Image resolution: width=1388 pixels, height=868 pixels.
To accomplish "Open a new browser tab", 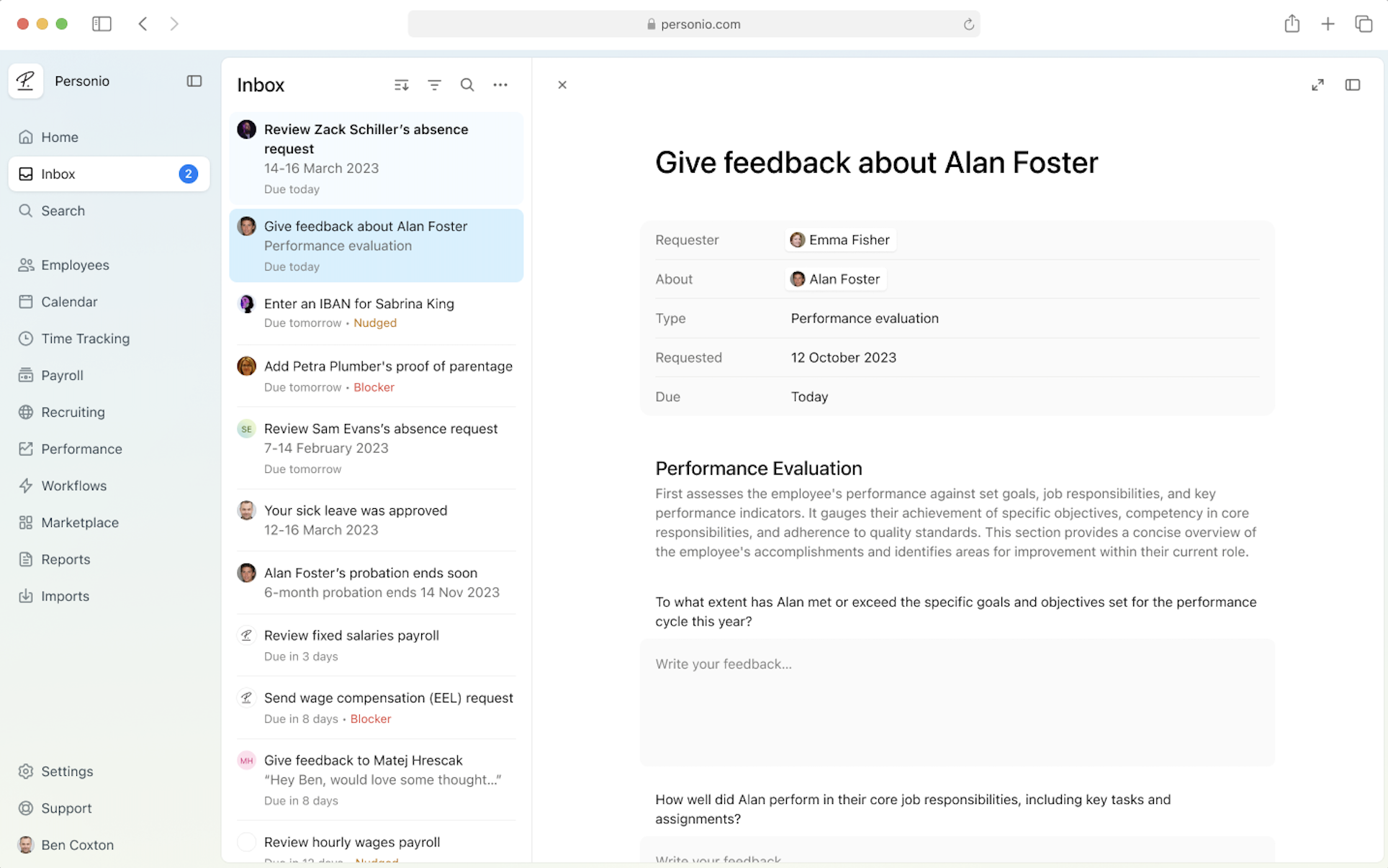I will (x=1328, y=24).
